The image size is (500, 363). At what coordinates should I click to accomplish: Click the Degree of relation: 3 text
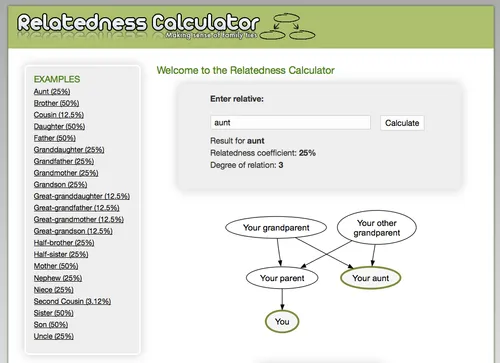247,165
